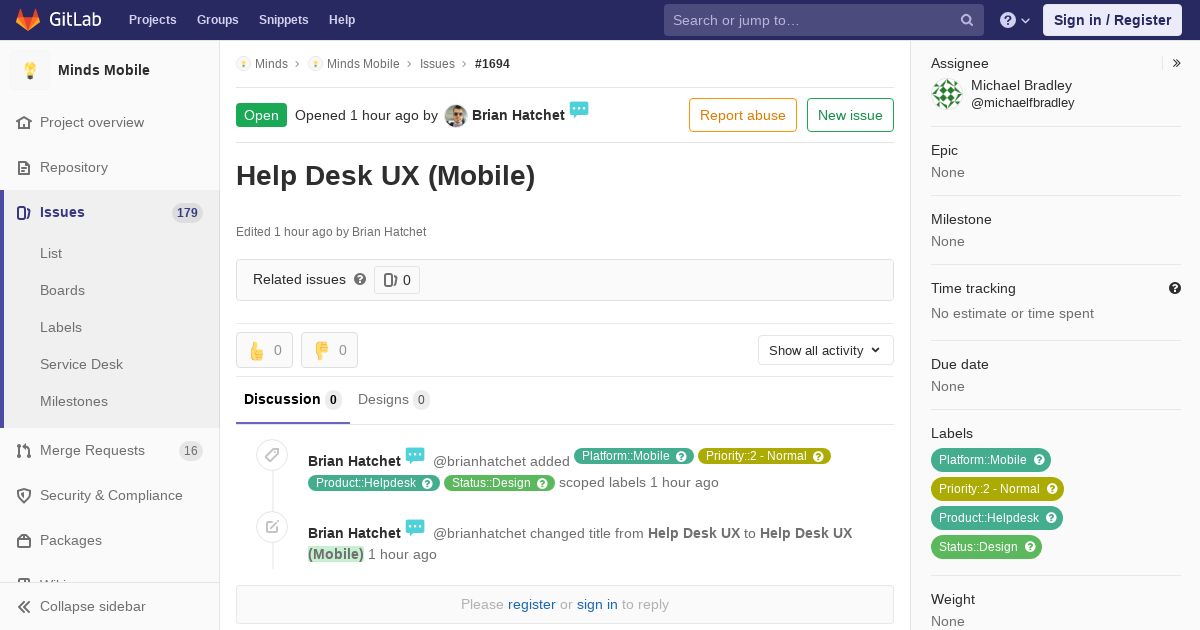This screenshot has height=630, width=1200.
Task: Open the Groups menu in navbar
Action: click(218, 20)
